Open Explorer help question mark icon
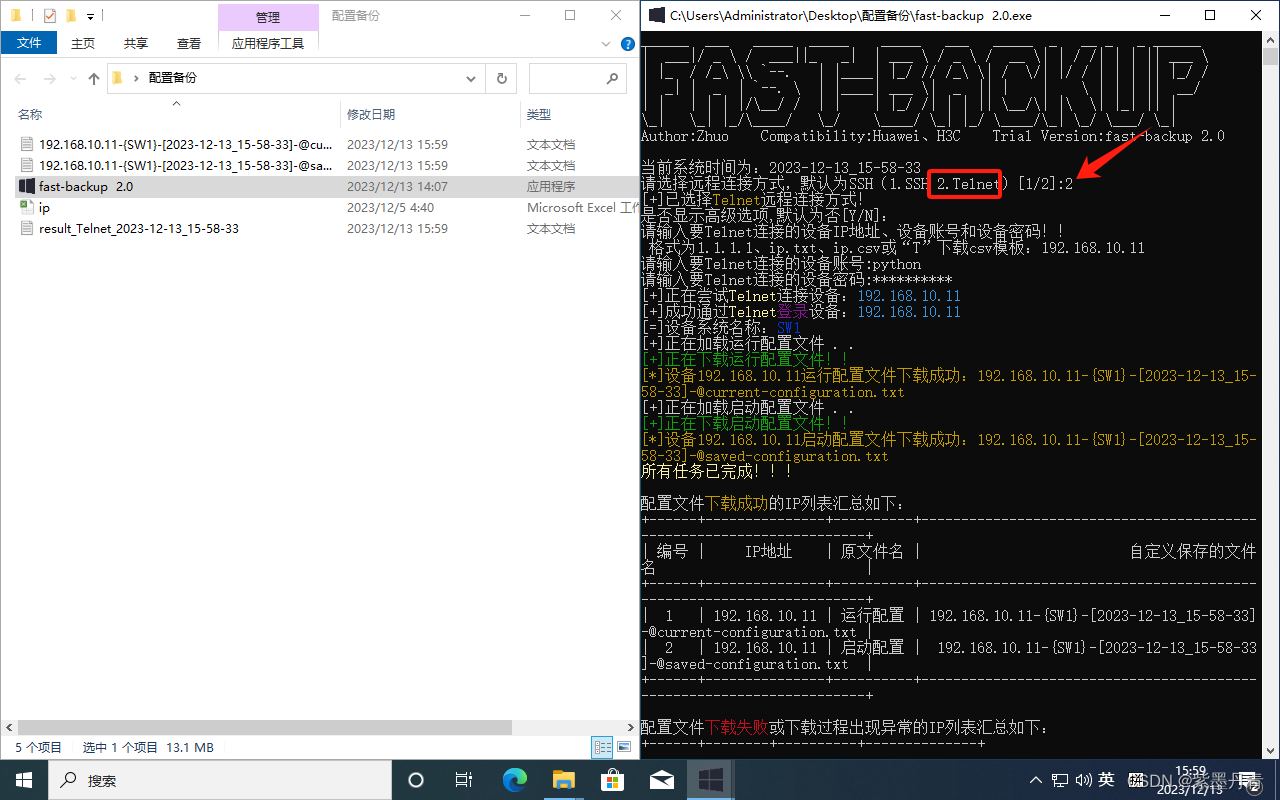The height and width of the screenshot is (800, 1280). (627, 44)
